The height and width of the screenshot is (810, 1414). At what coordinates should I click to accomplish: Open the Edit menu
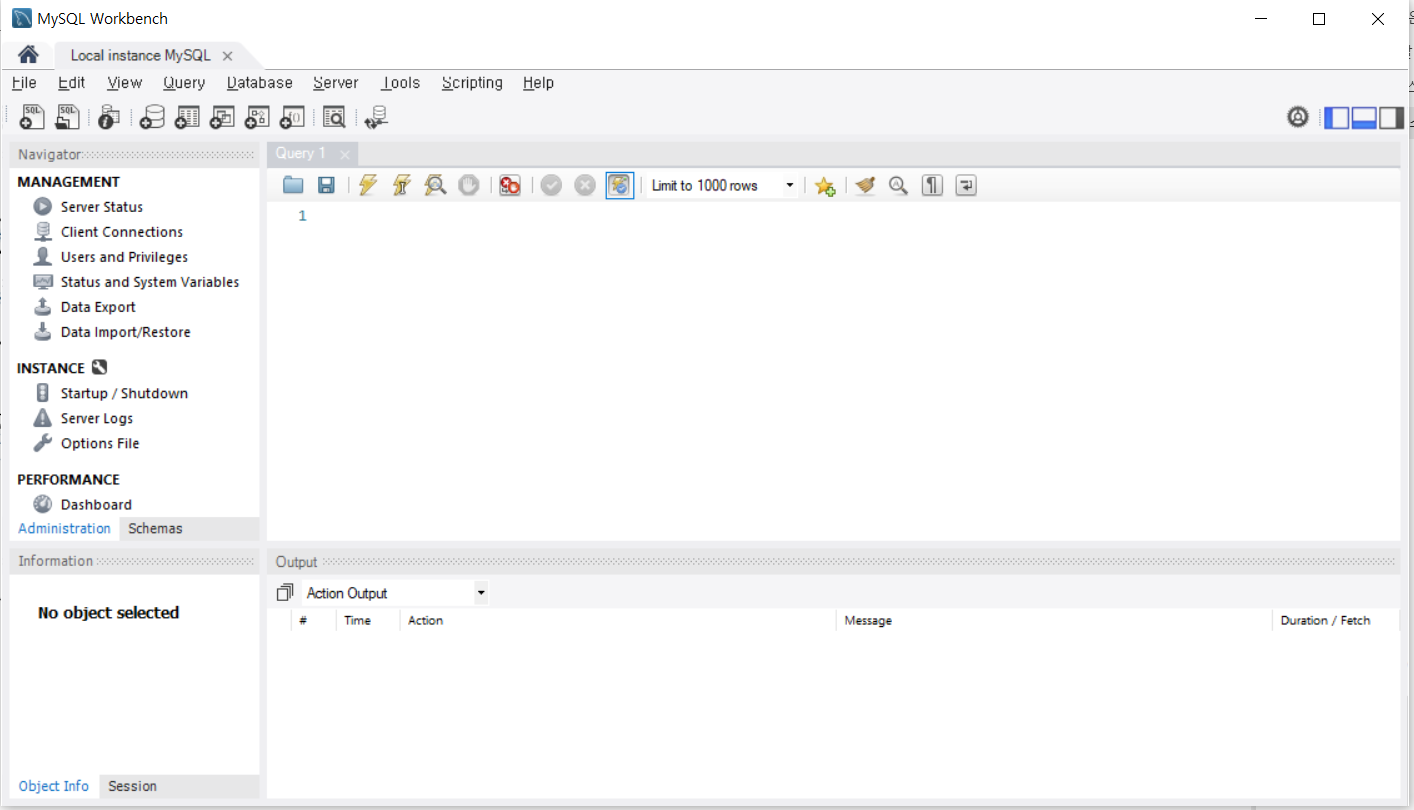click(x=71, y=83)
